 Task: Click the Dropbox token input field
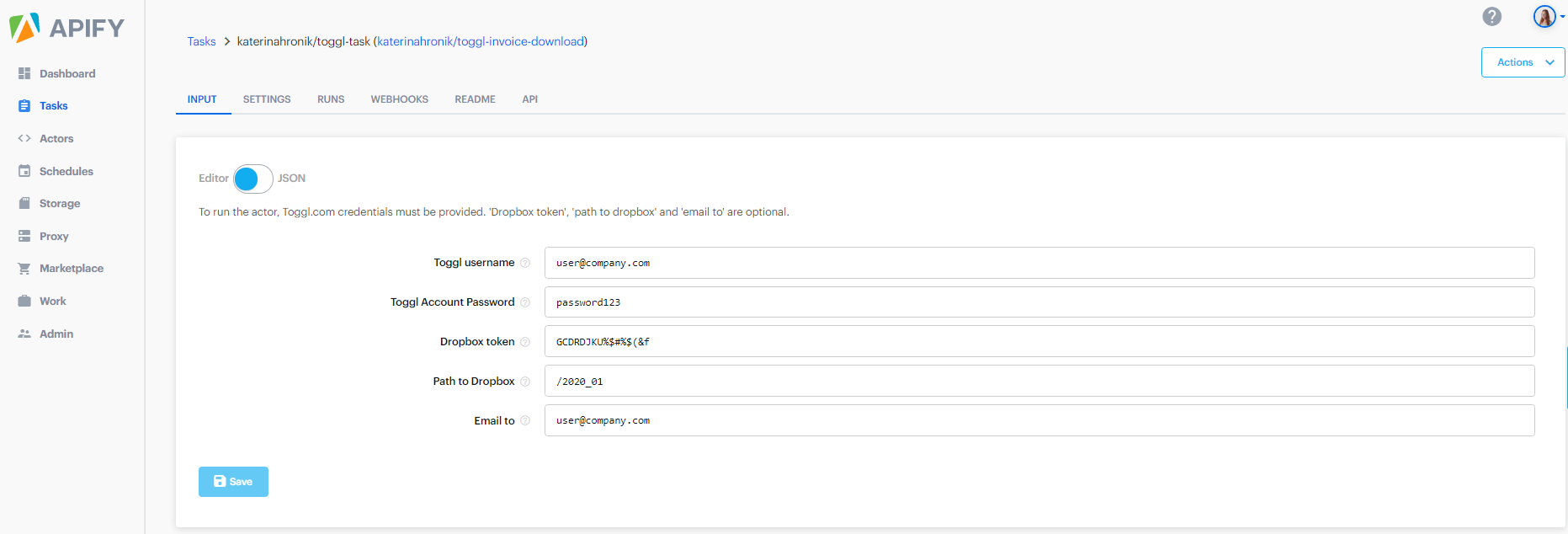(1039, 341)
